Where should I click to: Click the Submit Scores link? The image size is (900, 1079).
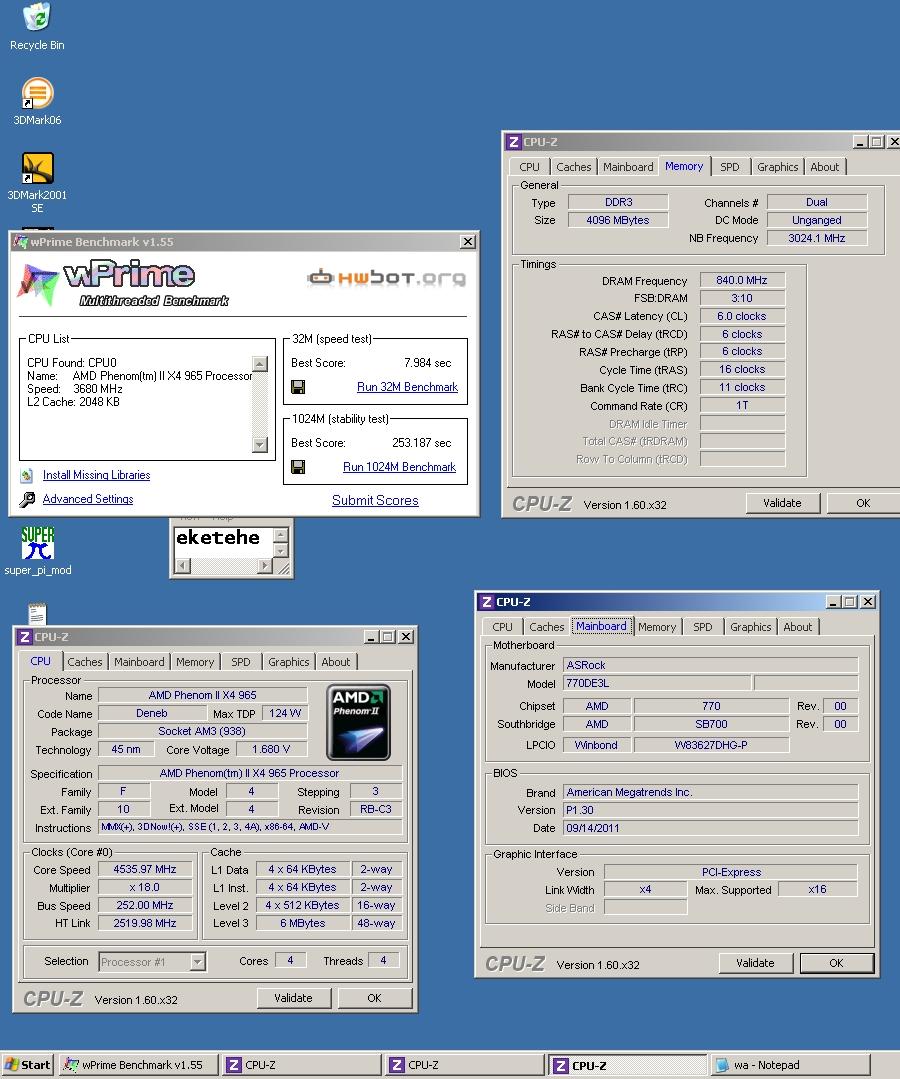(375, 500)
